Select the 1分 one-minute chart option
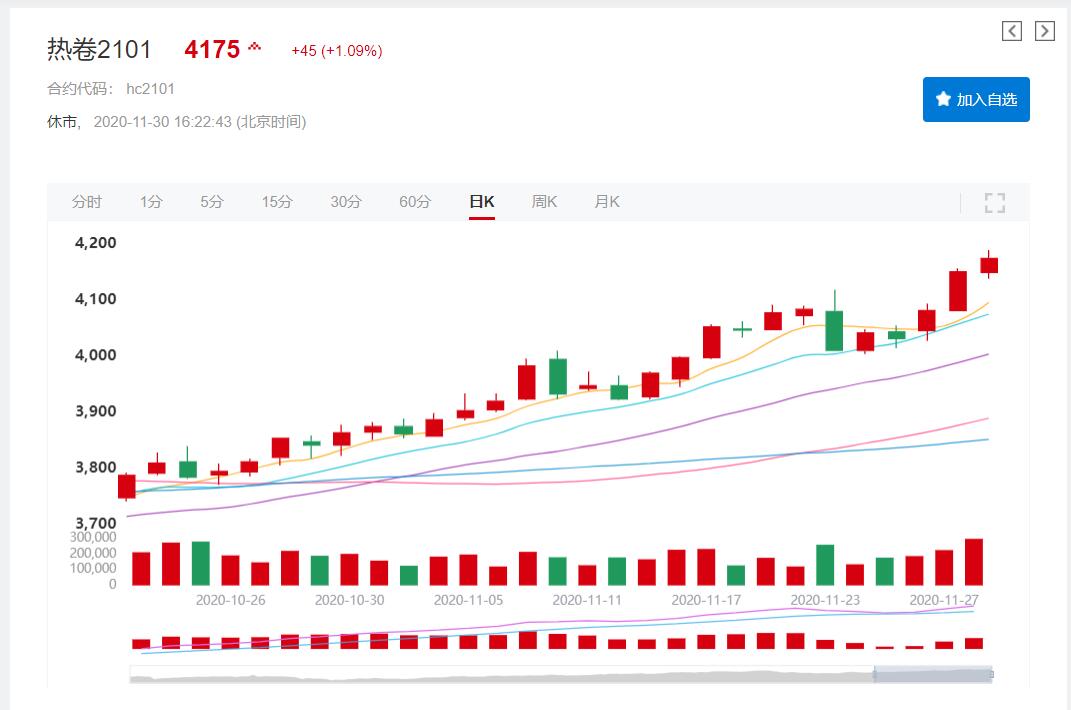This screenshot has width=1071, height=710. point(149,202)
